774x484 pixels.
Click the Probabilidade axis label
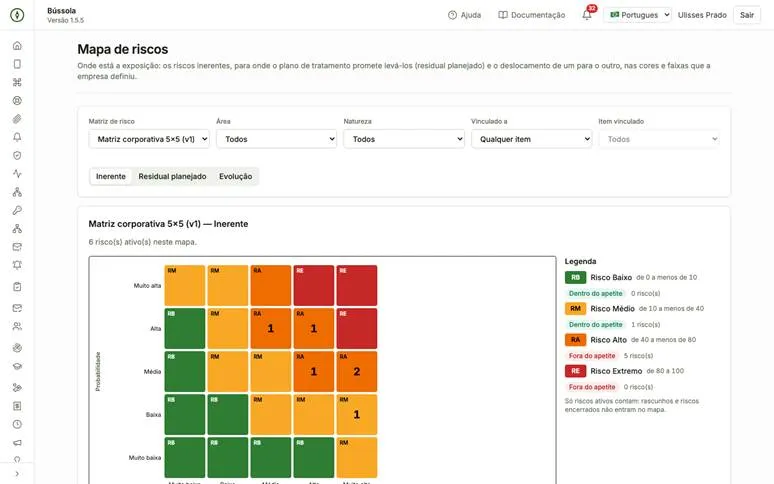click(98, 372)
